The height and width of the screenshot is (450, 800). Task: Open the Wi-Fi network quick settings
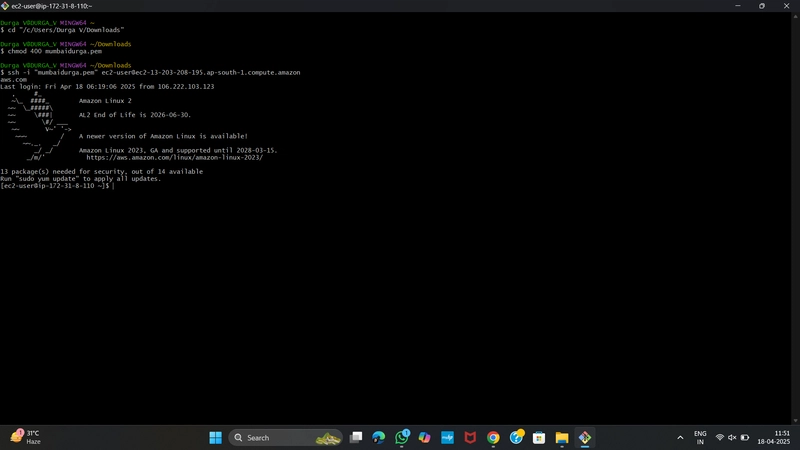click(720, 438)
